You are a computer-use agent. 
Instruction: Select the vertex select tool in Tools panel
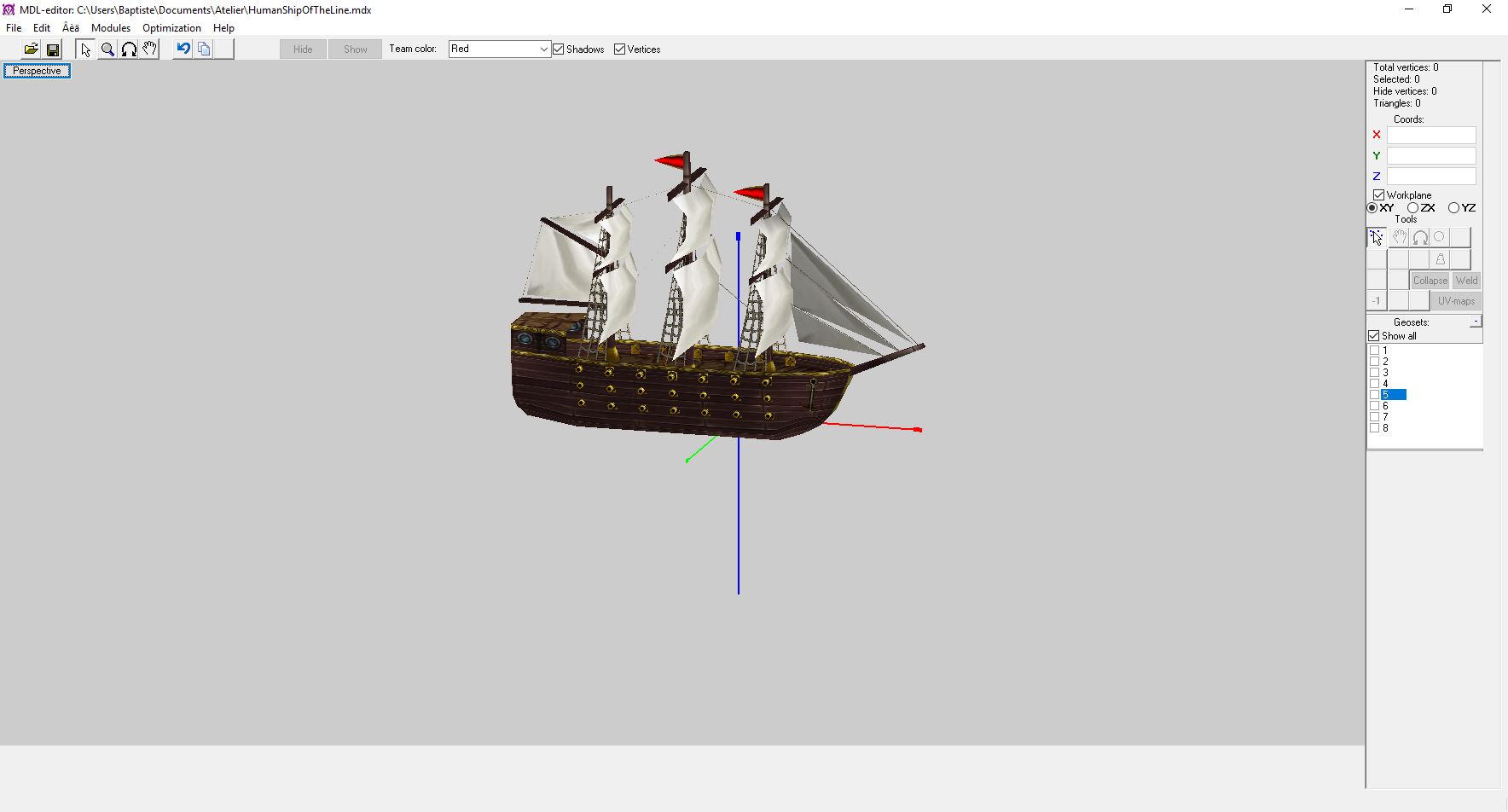coord(1377,238)
